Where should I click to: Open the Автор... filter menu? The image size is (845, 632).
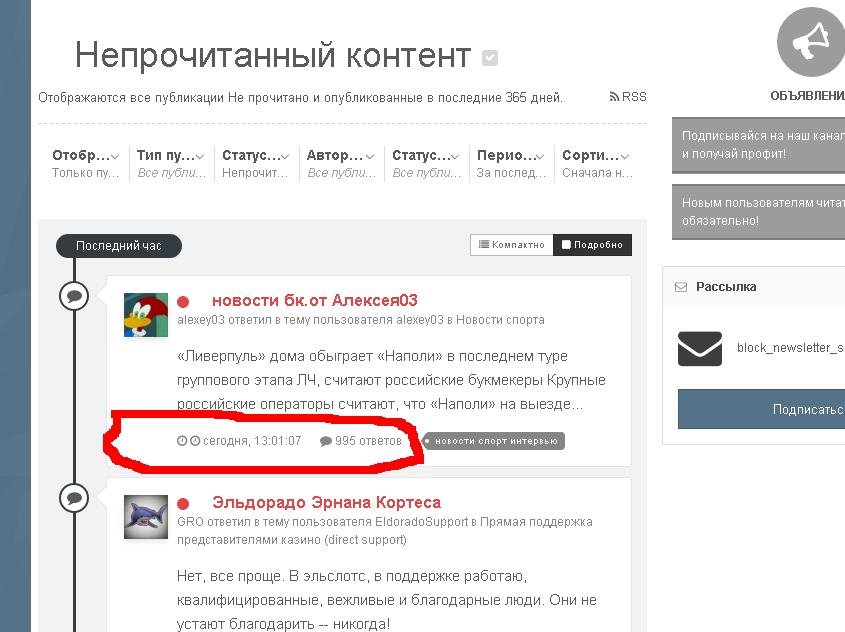coord(341,164)
